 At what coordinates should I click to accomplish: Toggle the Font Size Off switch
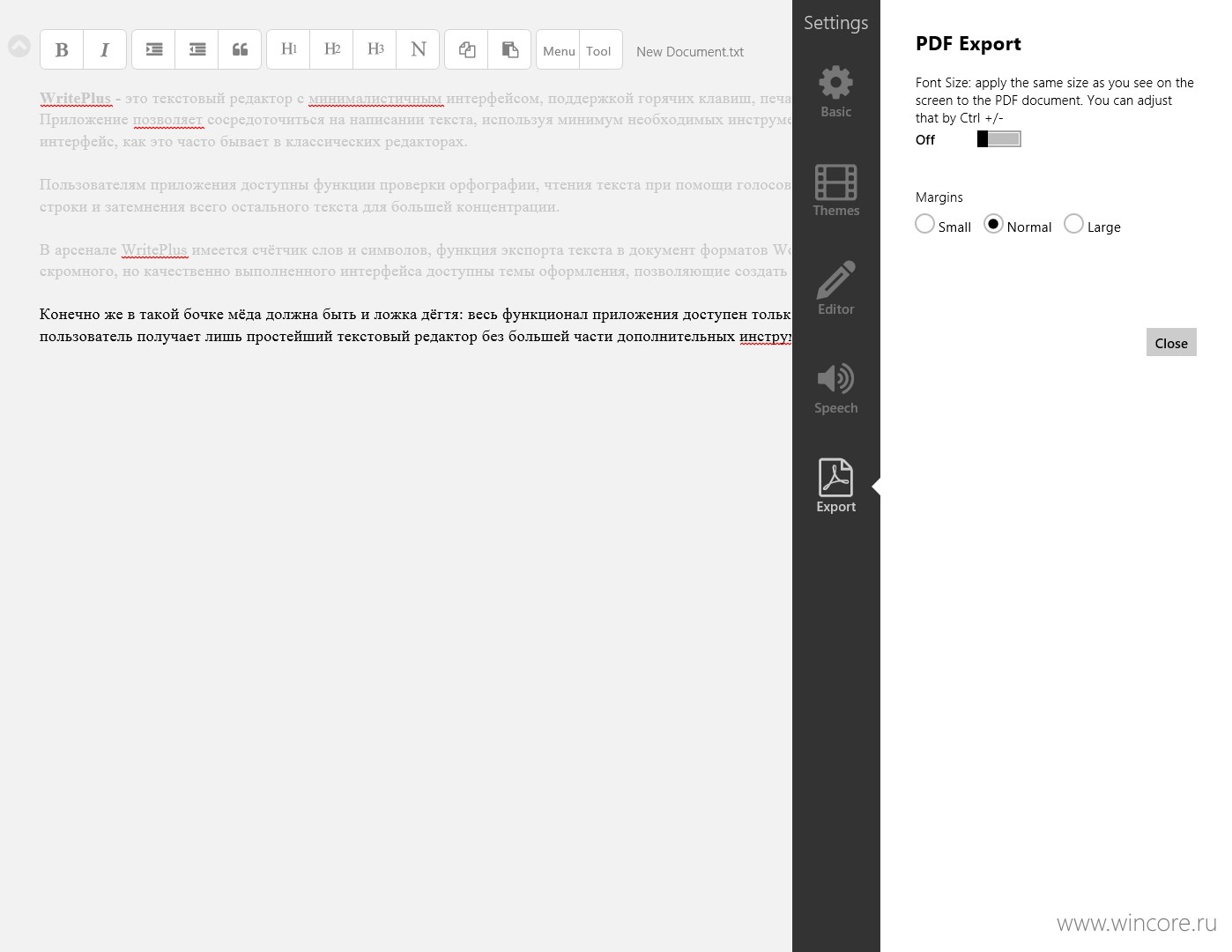(x=998, y=139)
